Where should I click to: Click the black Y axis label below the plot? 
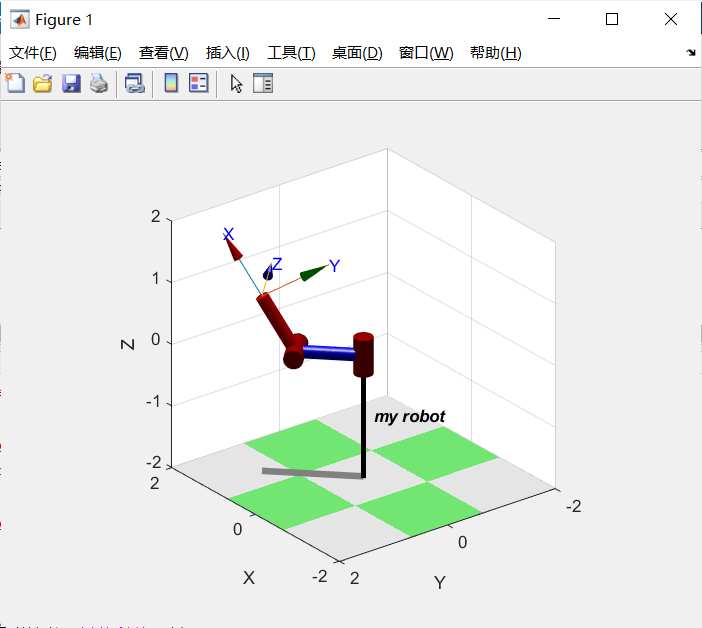(x=440, y=582)
